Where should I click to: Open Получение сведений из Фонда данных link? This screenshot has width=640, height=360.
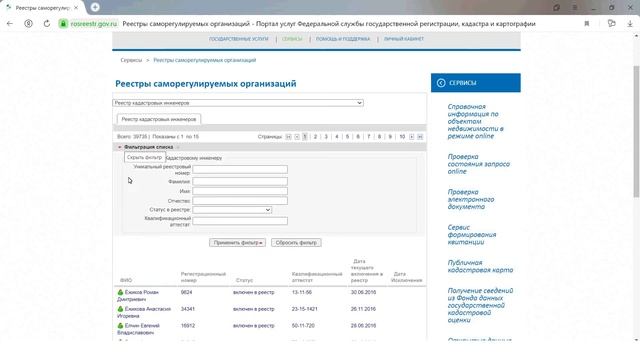[x=480, y=305]
